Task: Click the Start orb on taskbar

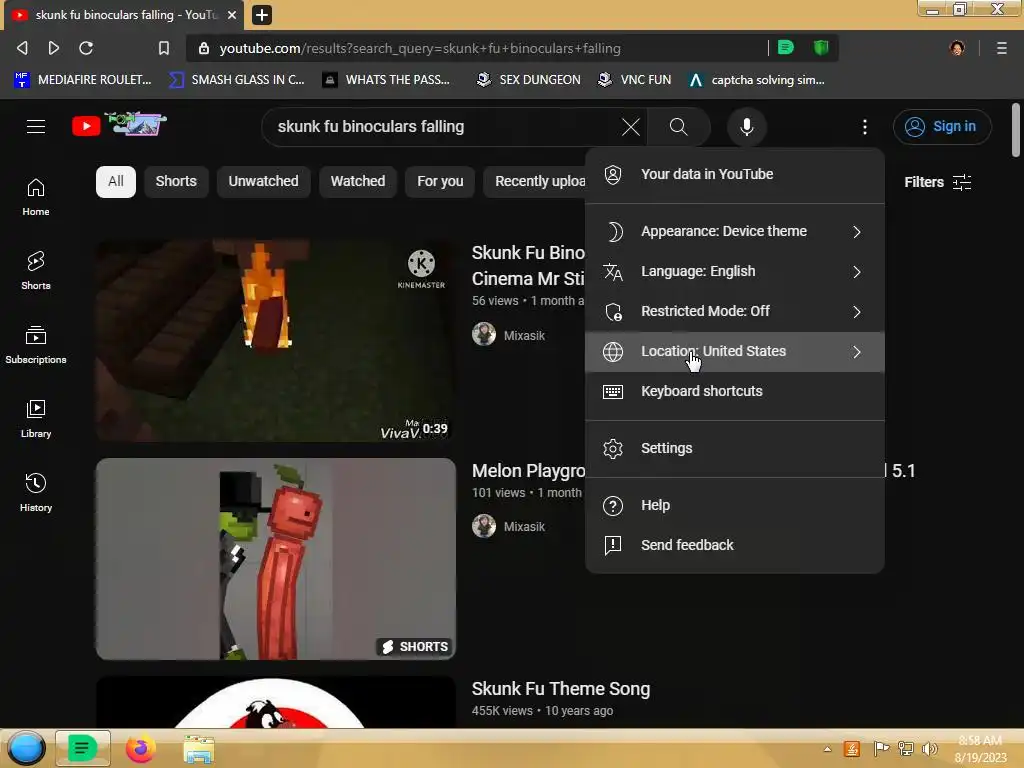Action: coord(26,749)
